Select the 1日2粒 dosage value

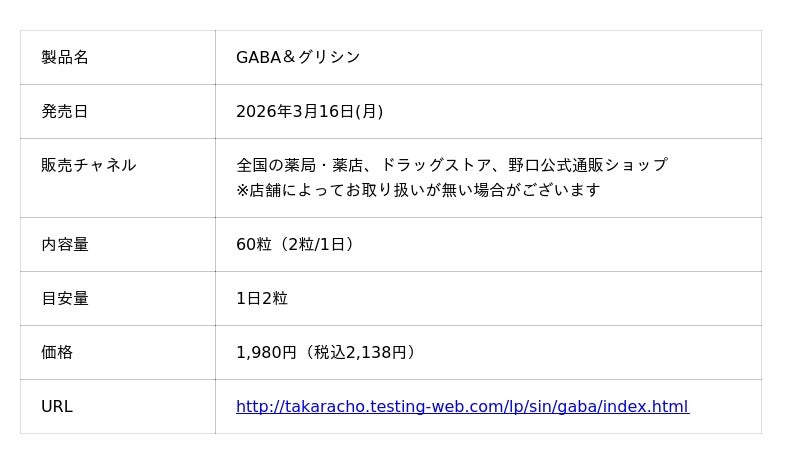[x=262, y=299]
